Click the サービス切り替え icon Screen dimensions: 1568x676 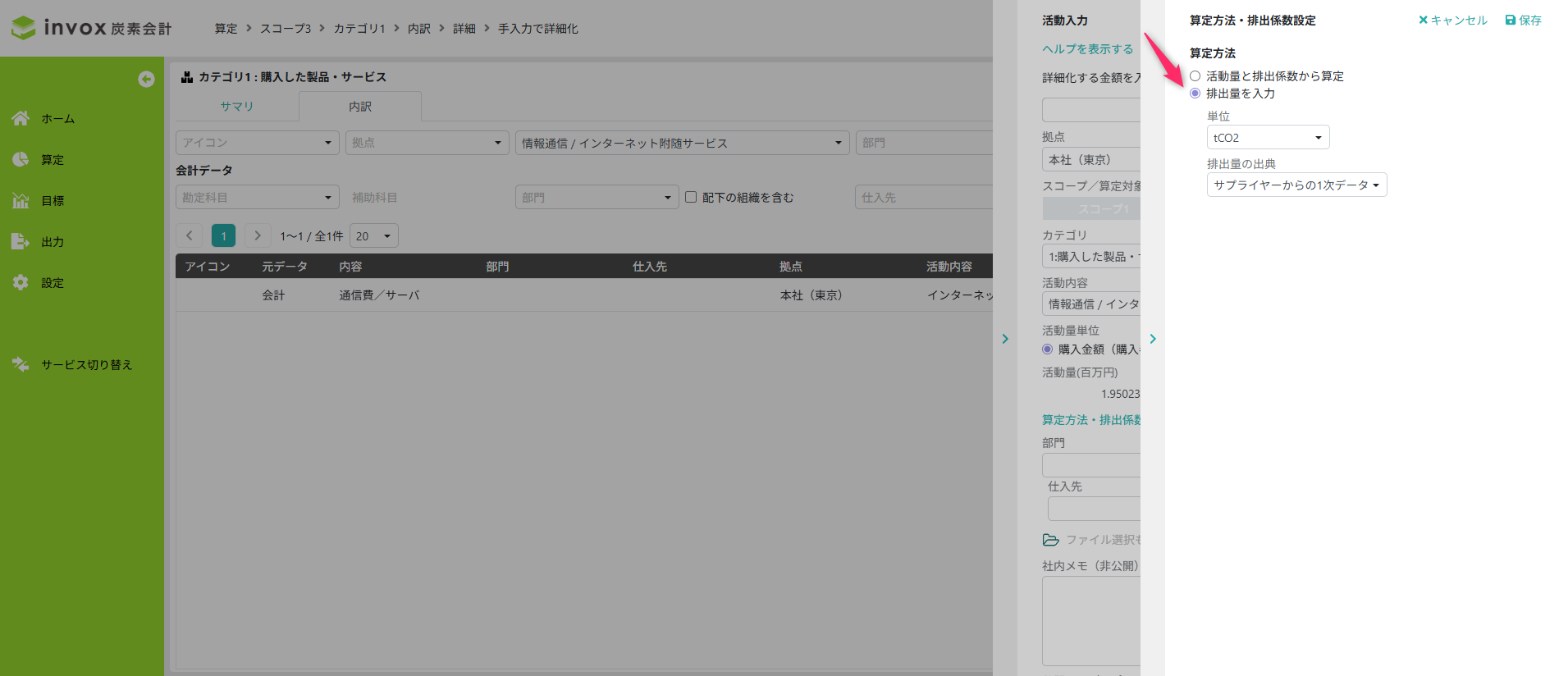(x=21, y=364)
